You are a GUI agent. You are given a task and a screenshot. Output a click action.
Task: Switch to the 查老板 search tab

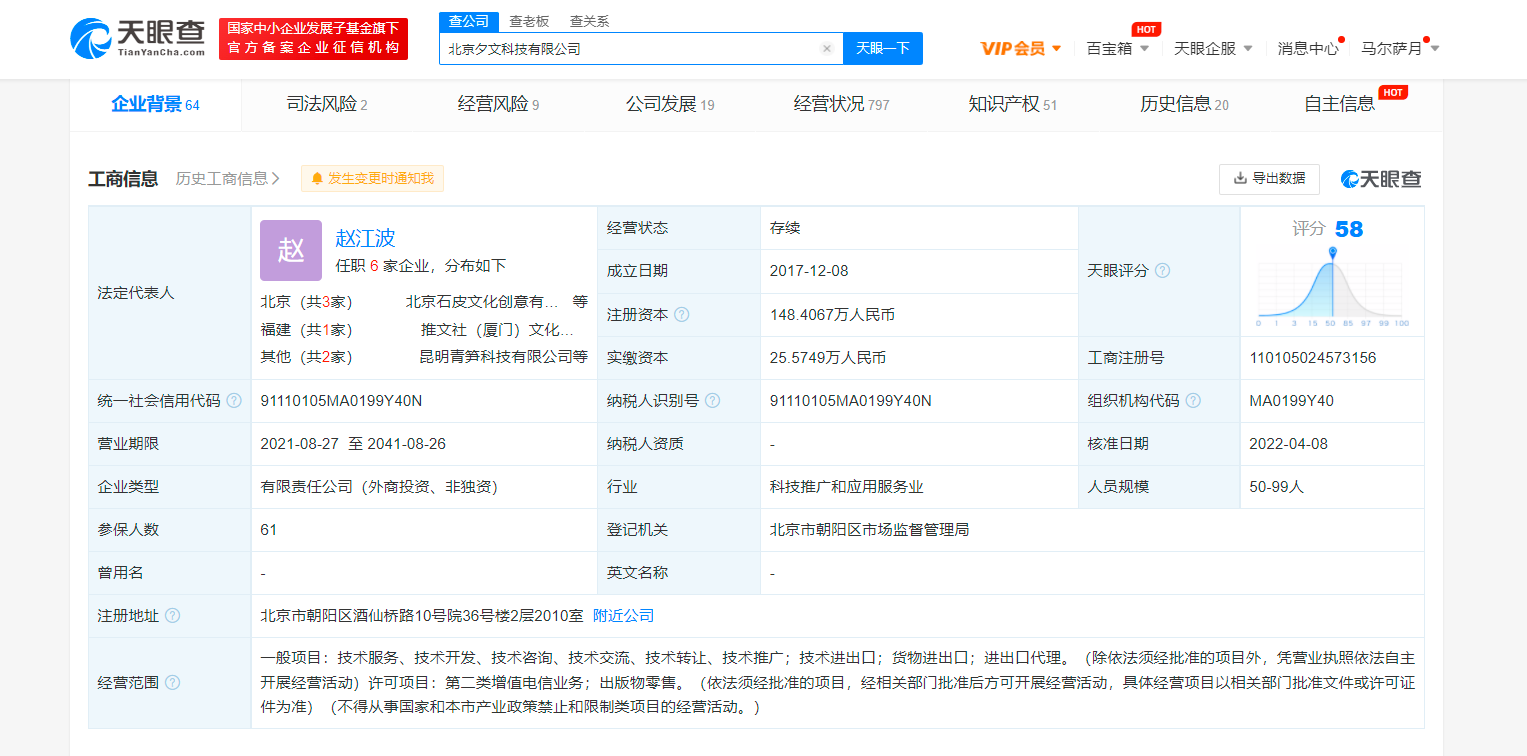click(x=529, y=21)
